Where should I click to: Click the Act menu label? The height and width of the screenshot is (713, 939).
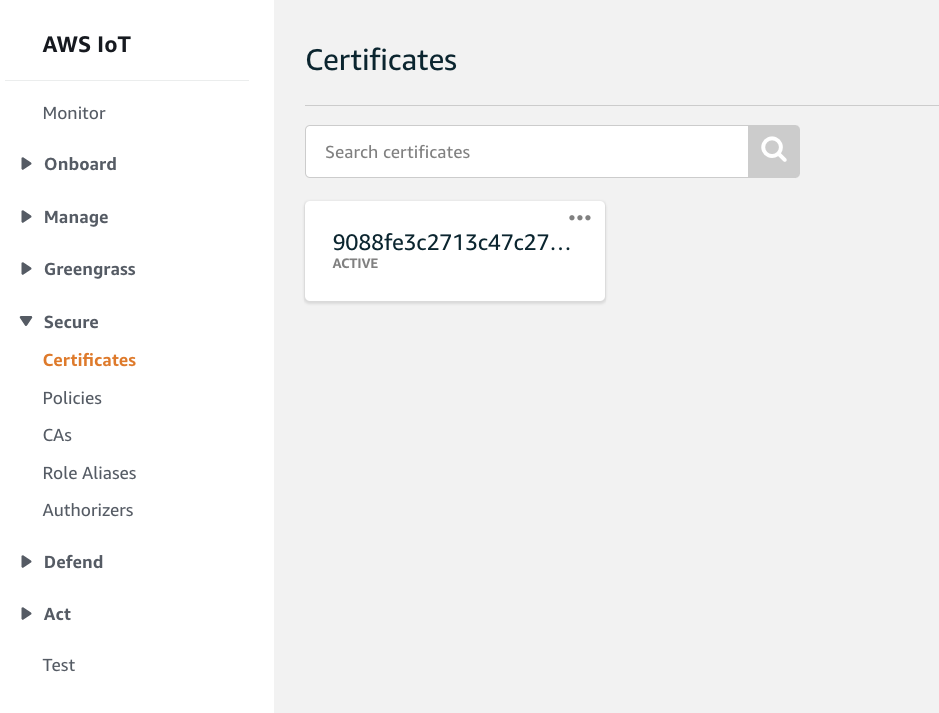coord(57,614)
